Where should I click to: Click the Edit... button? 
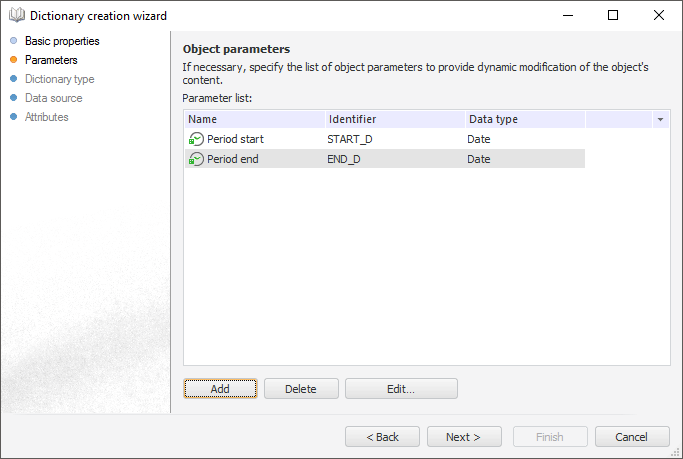(401, 389)
